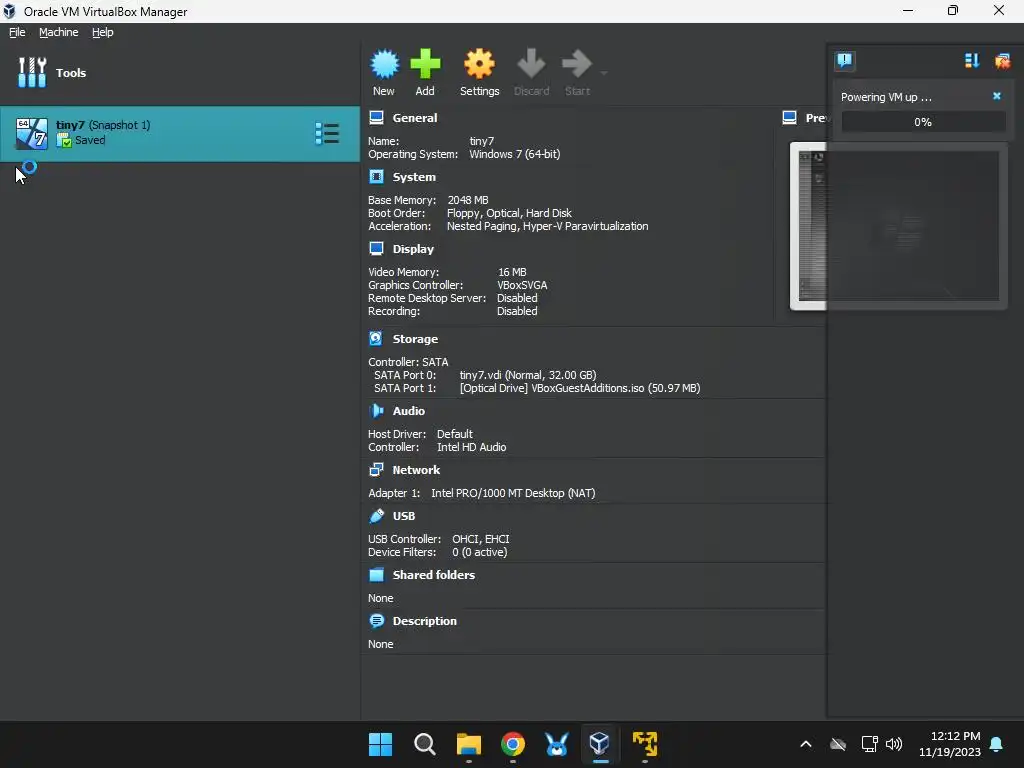Click the Powering VM up notification text
Image resolution: width=1024 pixels, height=768 pixels.
point(886,97)
